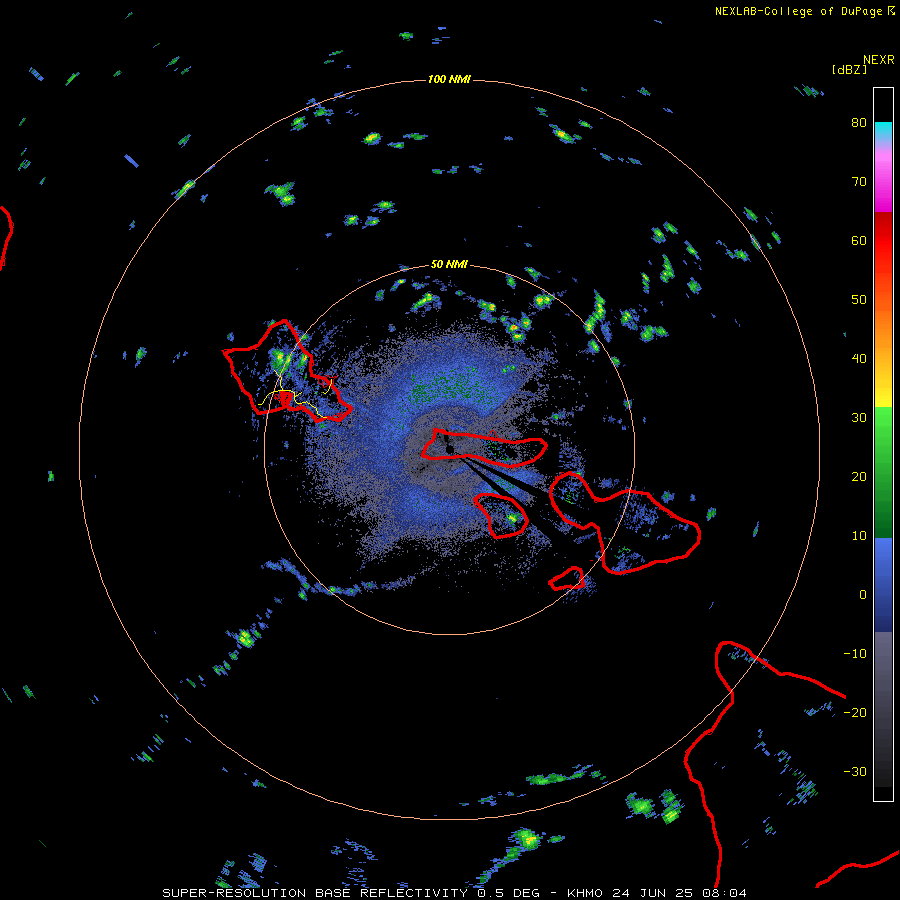Click the 30 dBZ scale value
The image size is (900, 900).
point(859,418)
